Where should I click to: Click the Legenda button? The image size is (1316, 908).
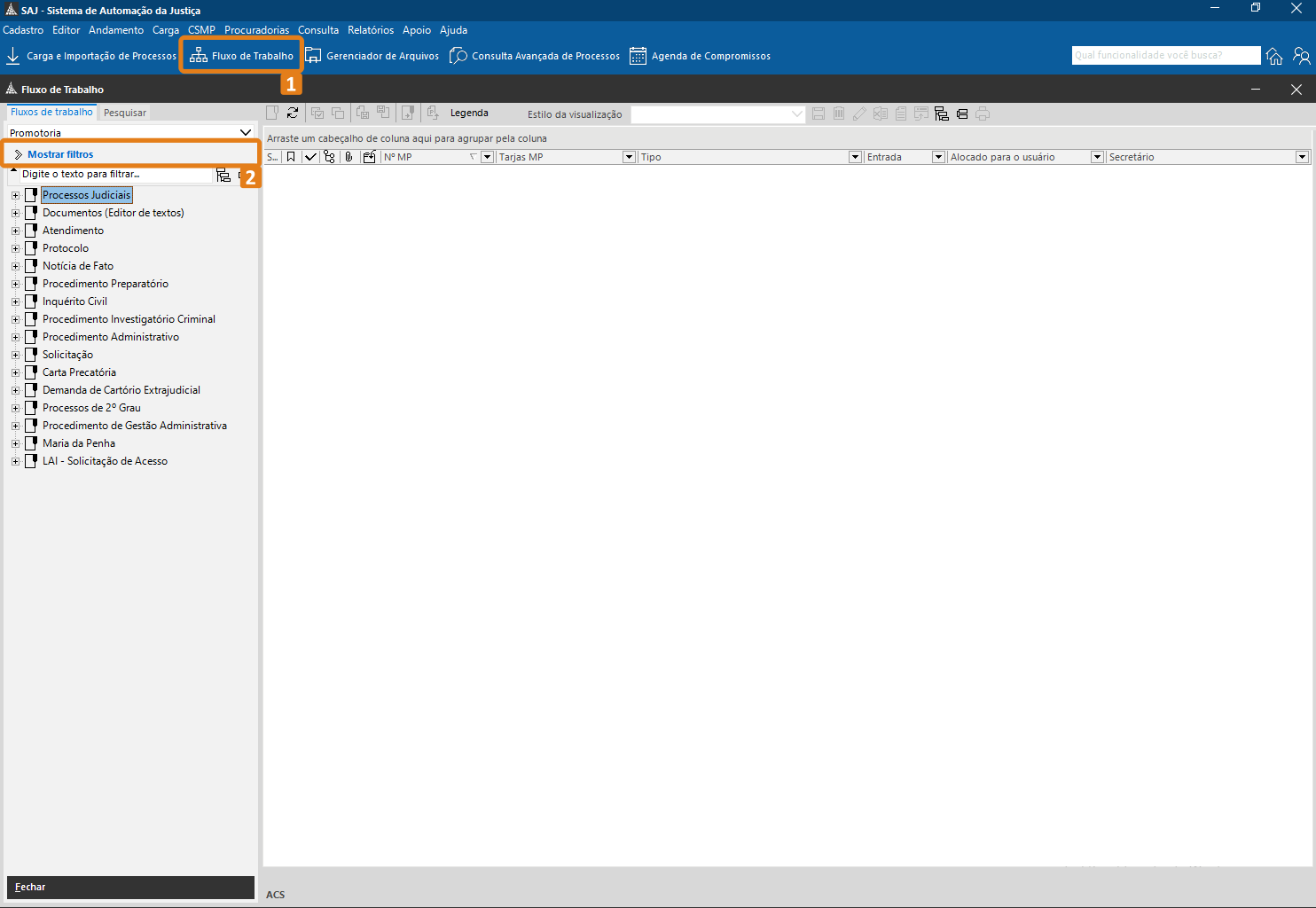[469, 113]
